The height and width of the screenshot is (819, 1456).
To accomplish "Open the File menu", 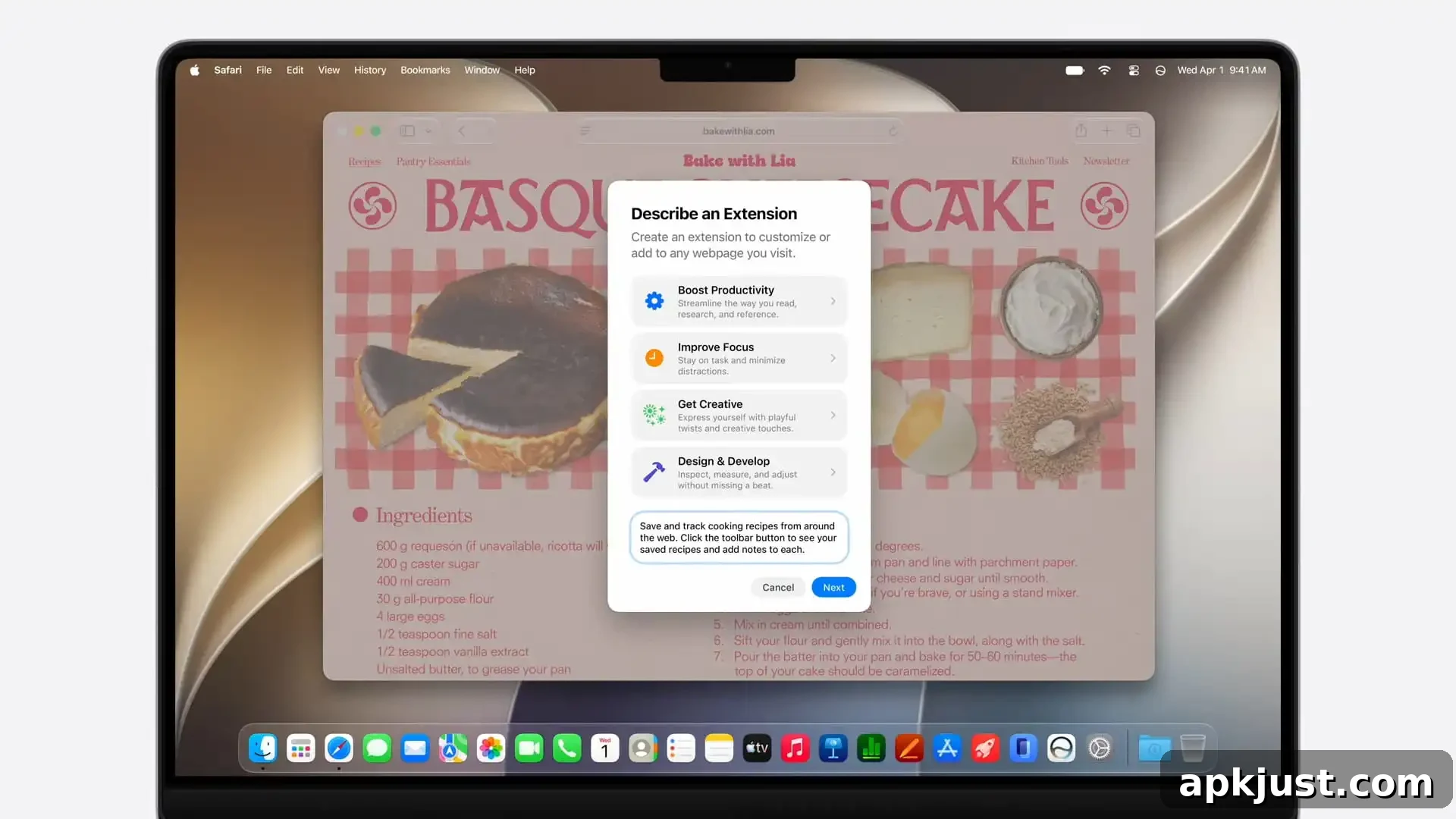I will 264,70.
